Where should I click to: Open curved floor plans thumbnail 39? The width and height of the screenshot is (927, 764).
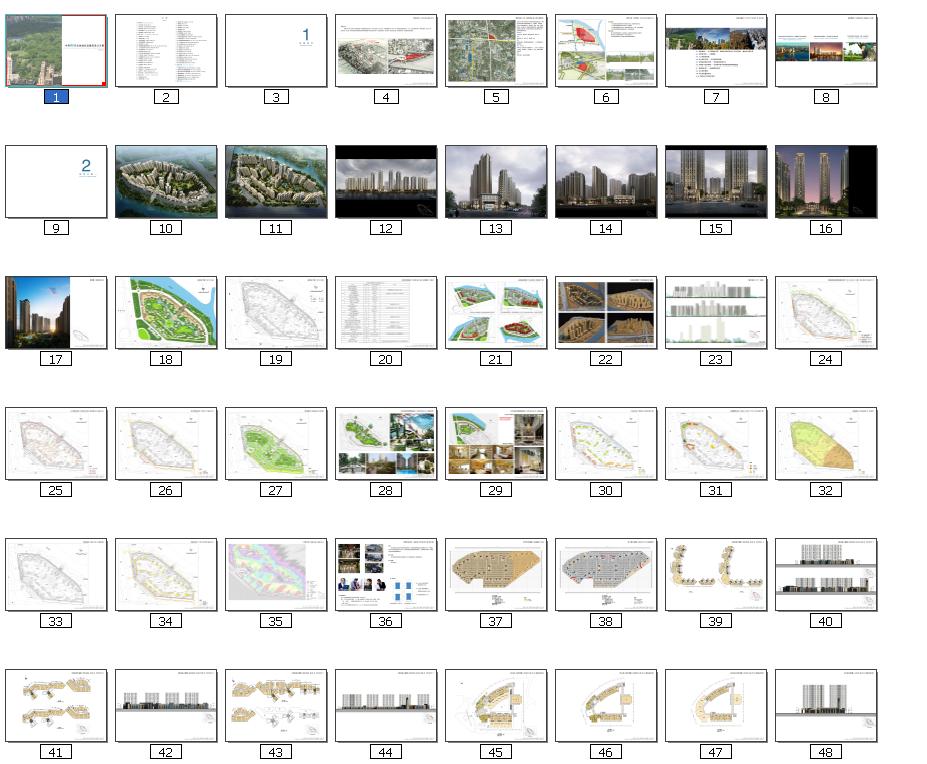click(x=716, y=574)
